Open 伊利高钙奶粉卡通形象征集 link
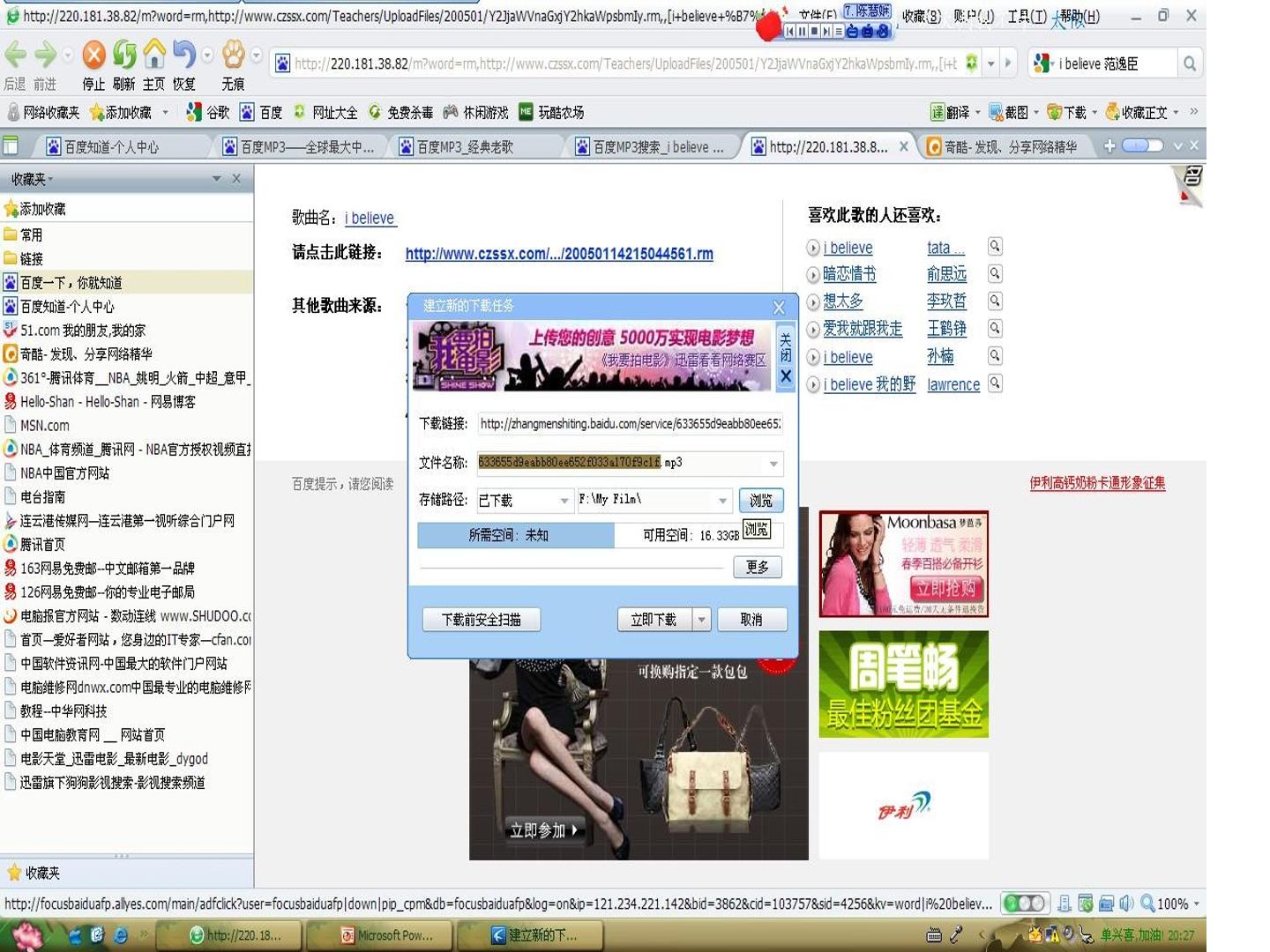This screenshot has height=952, width=1270. tap(1097, 482)
